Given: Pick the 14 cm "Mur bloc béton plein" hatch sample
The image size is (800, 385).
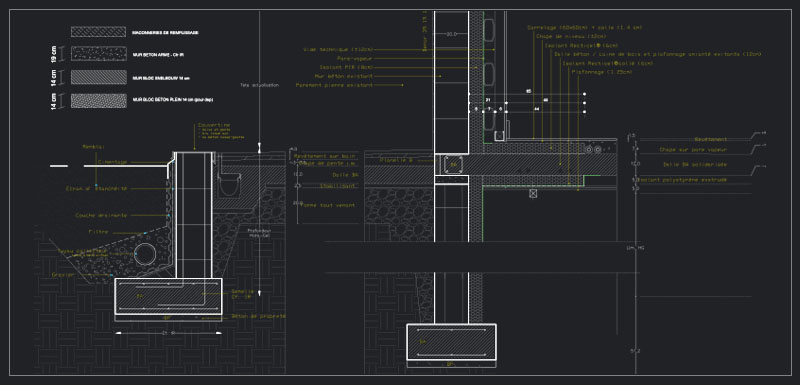Looking at the screenshot, I should coord(98,100).
